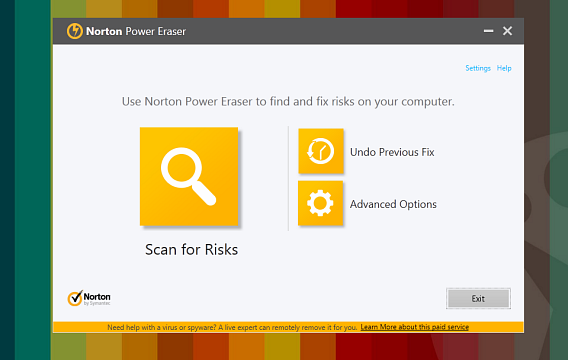Click the 'Use Norton Power Eraser to find' heading
The image size is (568, 360).
coord(288,101)
